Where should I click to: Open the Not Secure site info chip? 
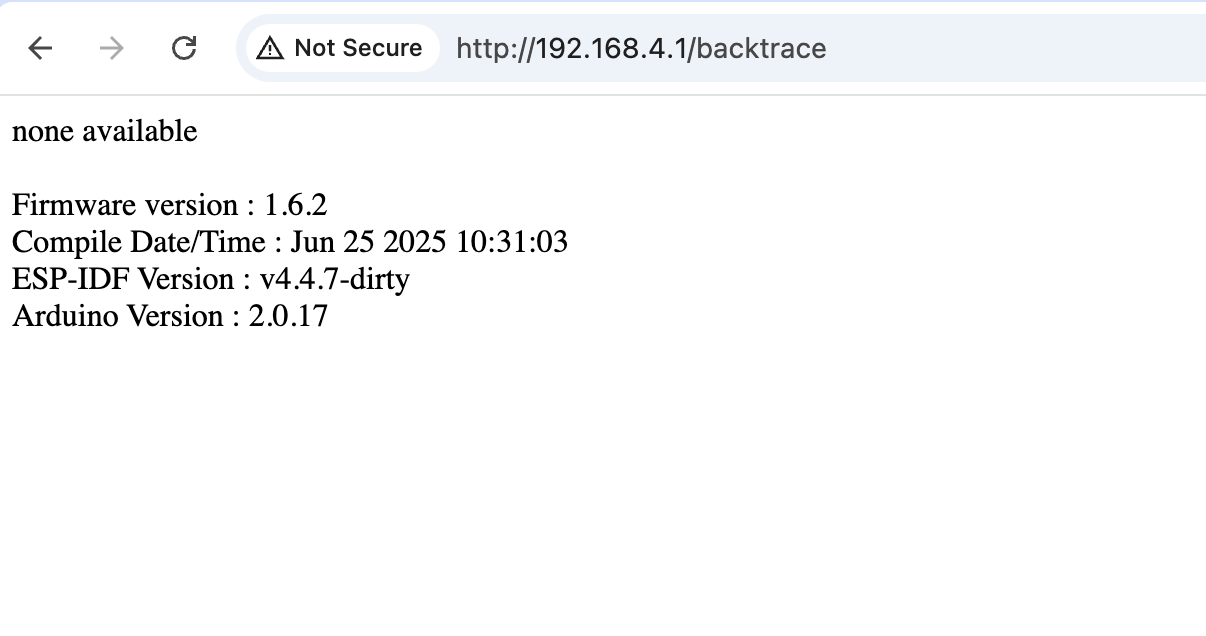pyautogui.click(x=340, y=48)
